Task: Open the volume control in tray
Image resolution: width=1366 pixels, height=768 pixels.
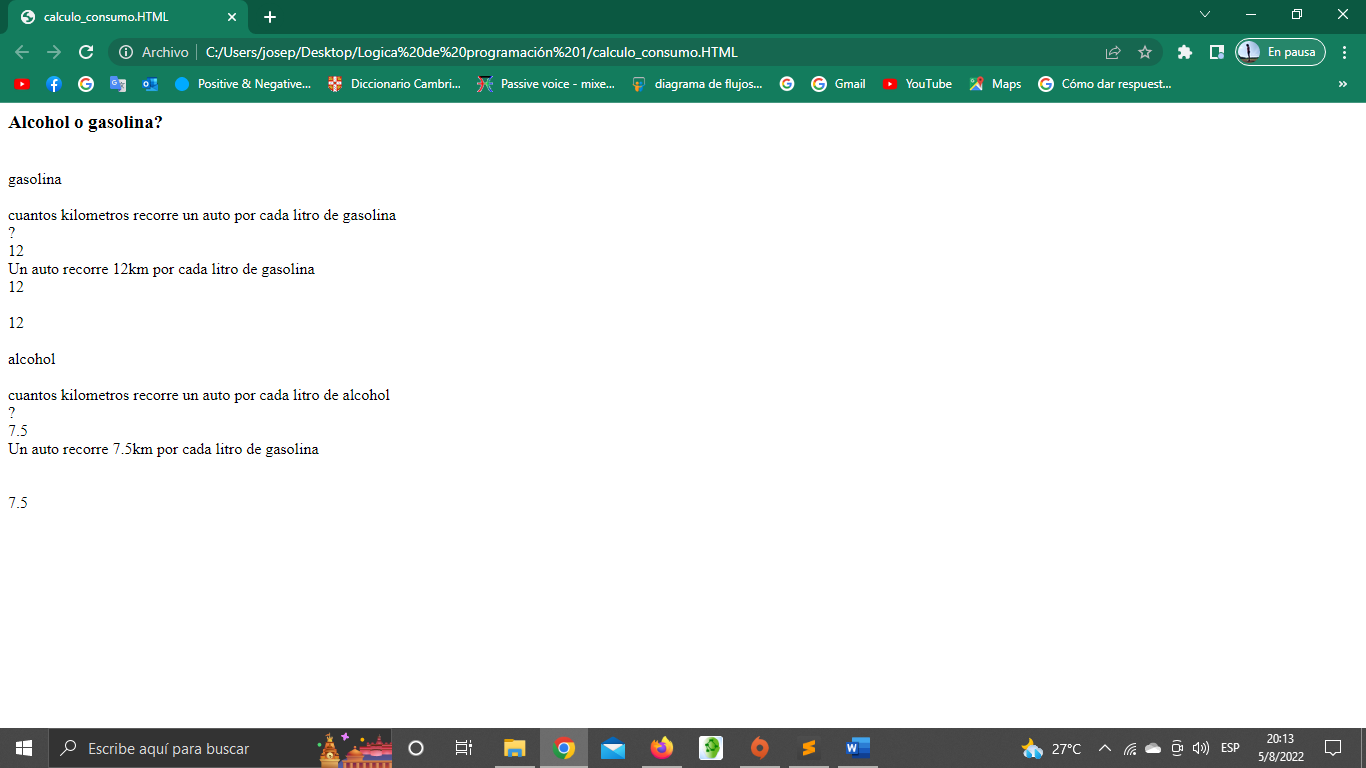Action: (1201, 748)
